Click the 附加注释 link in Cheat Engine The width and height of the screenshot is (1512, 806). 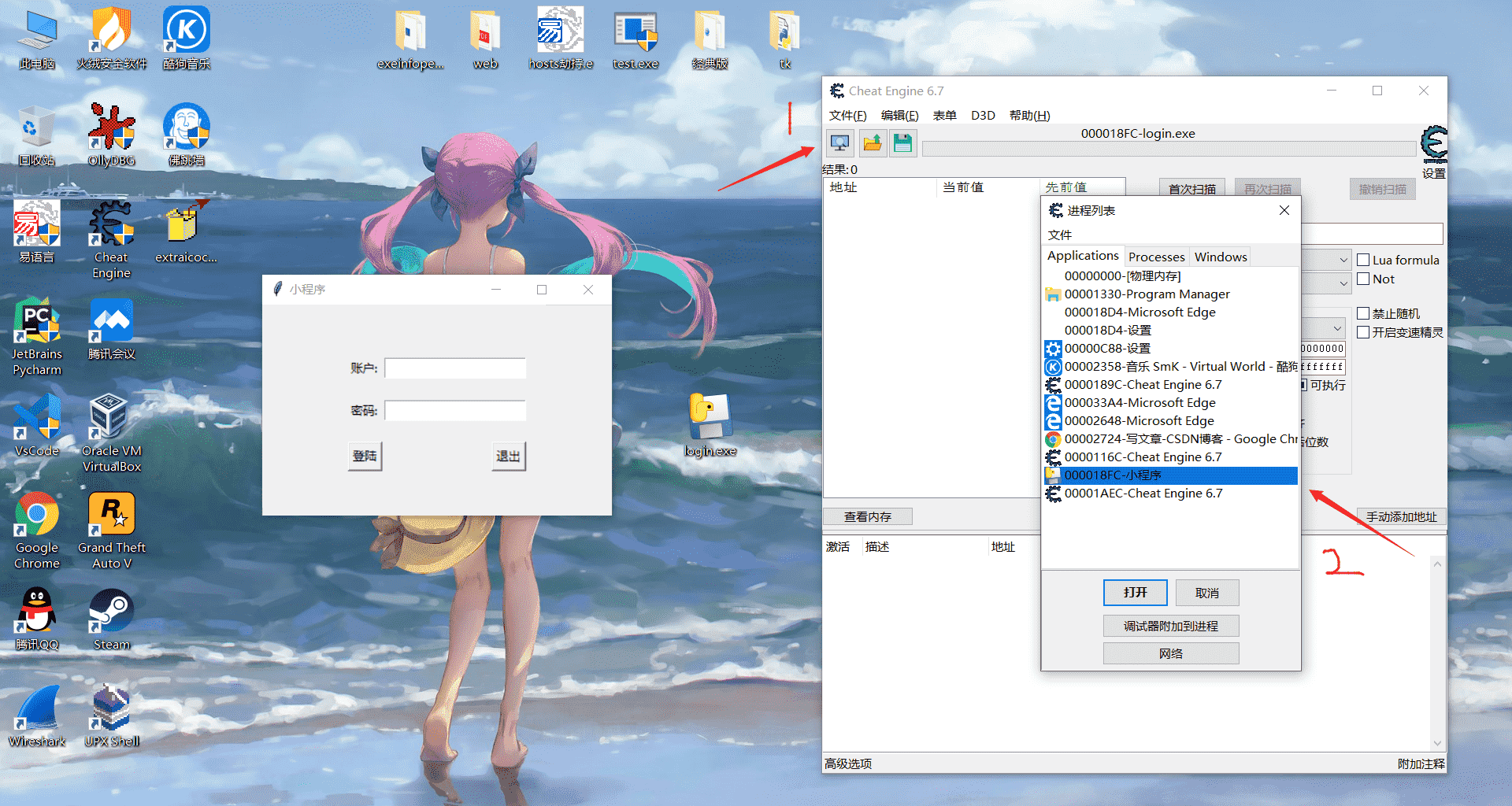click(1421, 763)
